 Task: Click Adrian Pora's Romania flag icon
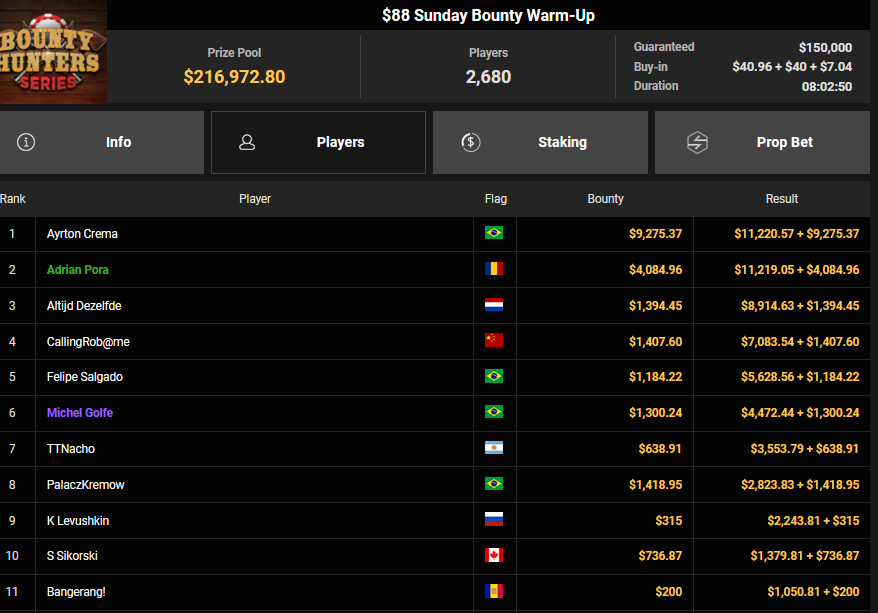tap(493, 270)
